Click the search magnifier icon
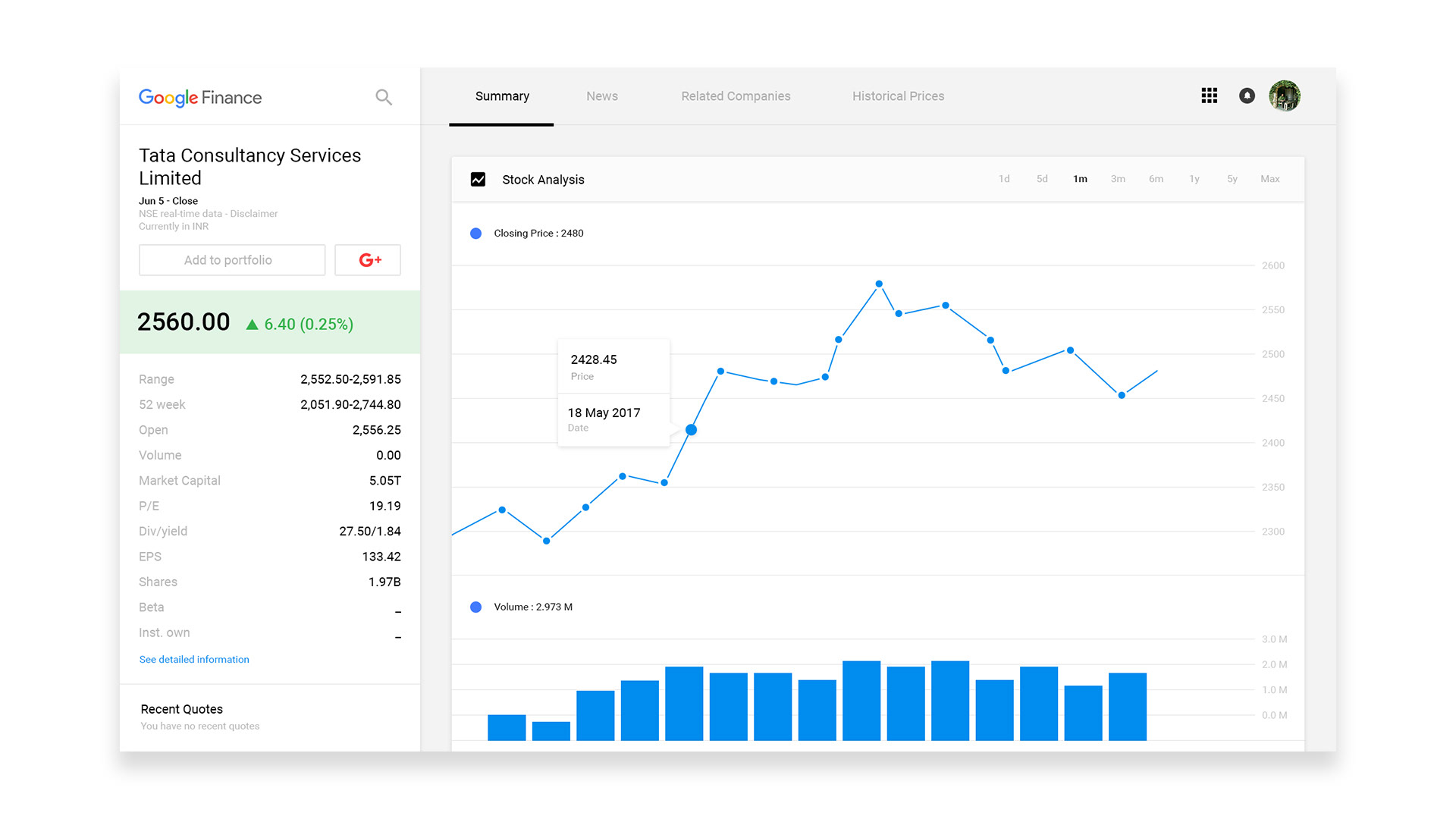Image resolution: width=1456 pixels, height=819 pixels. pos(384,97)
